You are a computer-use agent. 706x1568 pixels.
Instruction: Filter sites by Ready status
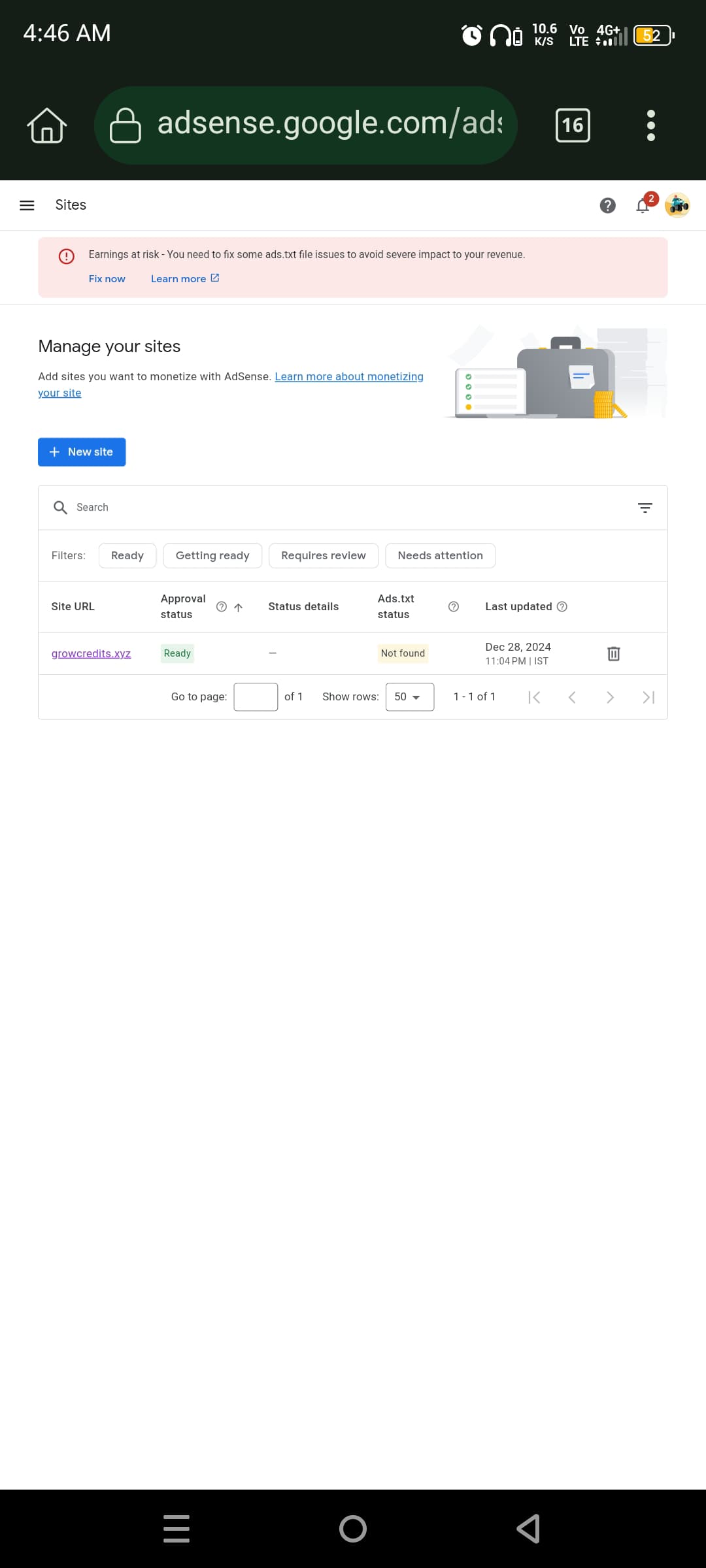(127, 556)
